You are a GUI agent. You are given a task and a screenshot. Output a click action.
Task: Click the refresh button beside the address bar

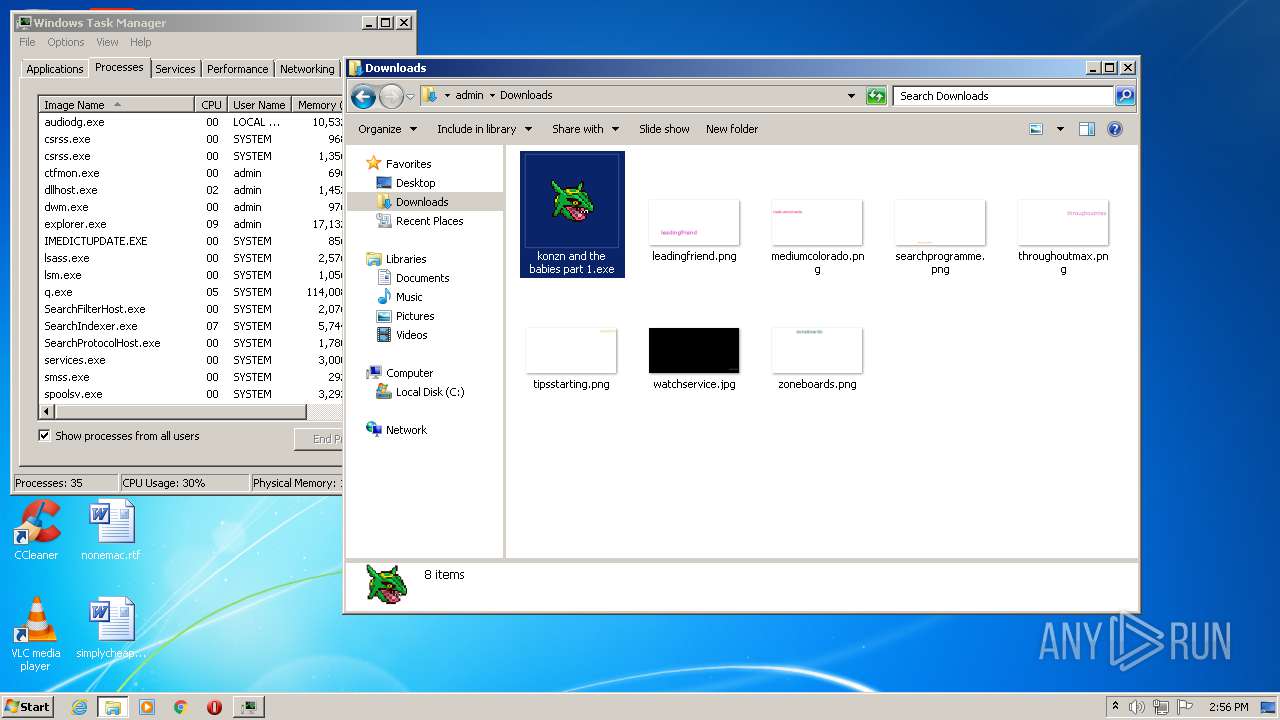[x=876, y=96]
